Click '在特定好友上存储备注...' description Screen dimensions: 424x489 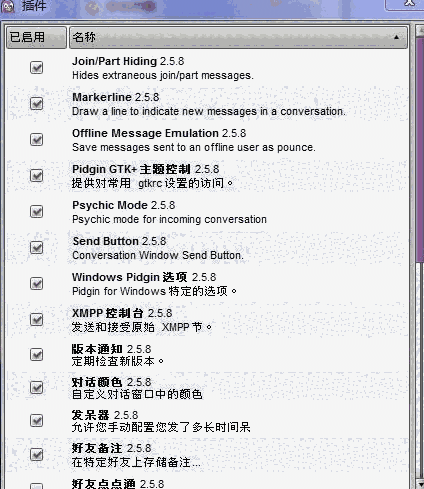pos(136,462)
